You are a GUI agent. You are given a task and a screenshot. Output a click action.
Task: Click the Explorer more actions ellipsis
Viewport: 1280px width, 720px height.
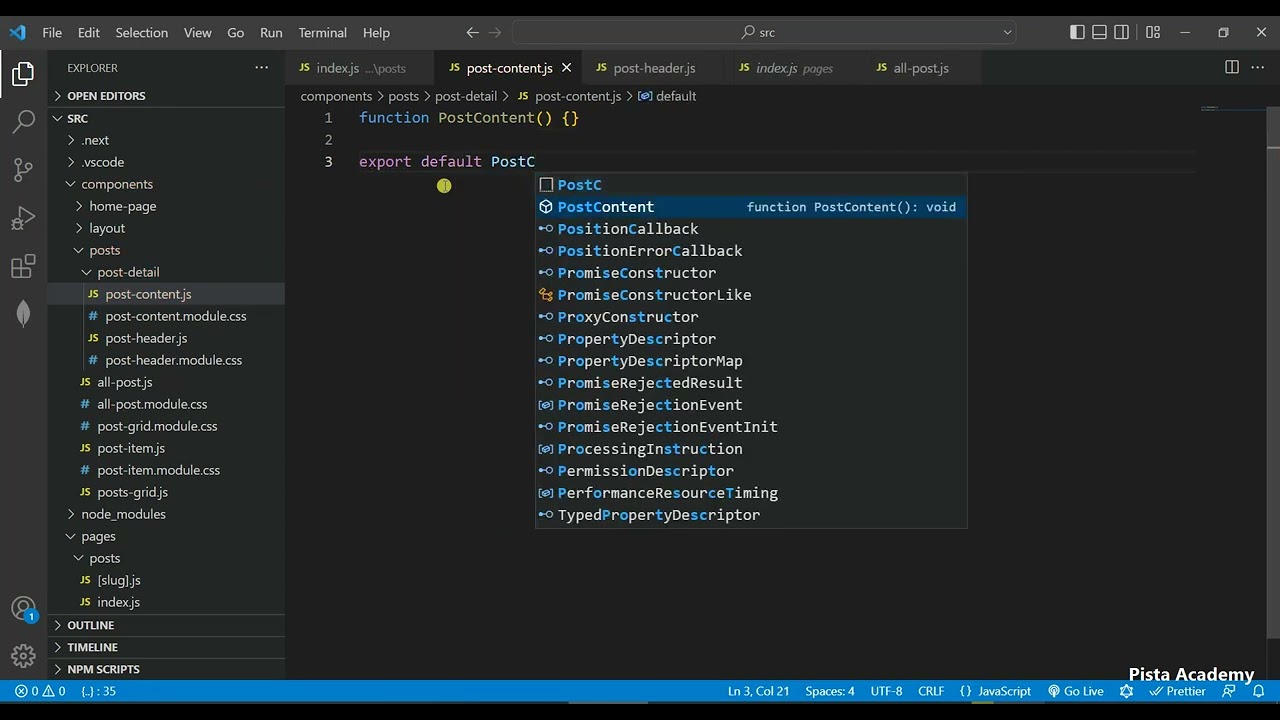(x=262, y=68)
